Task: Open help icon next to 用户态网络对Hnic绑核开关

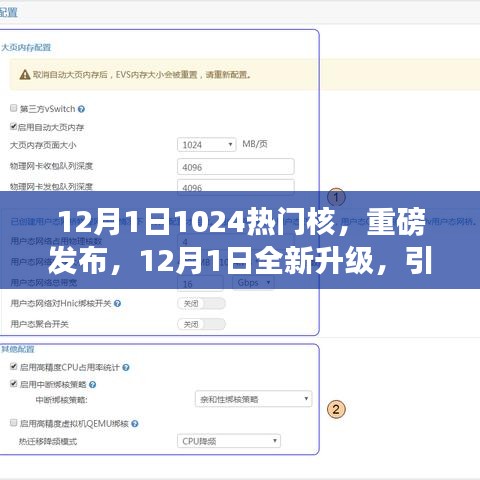Action: (x=117, y=303)
